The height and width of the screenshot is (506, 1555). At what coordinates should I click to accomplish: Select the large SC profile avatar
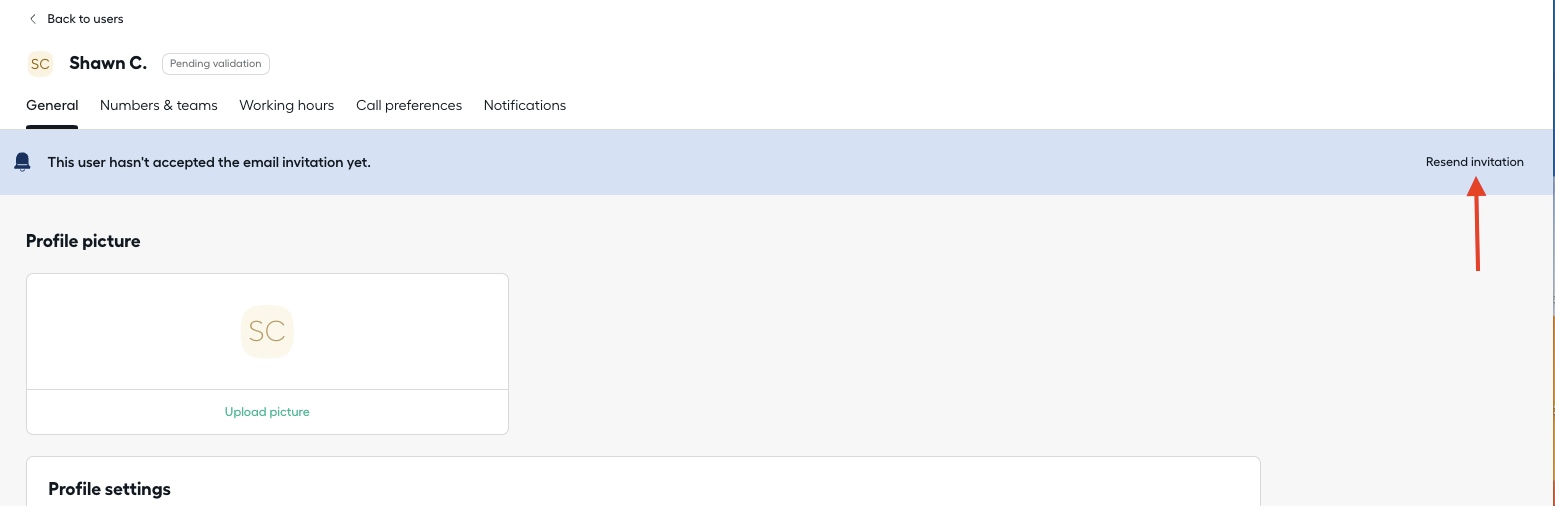point(267,331)
